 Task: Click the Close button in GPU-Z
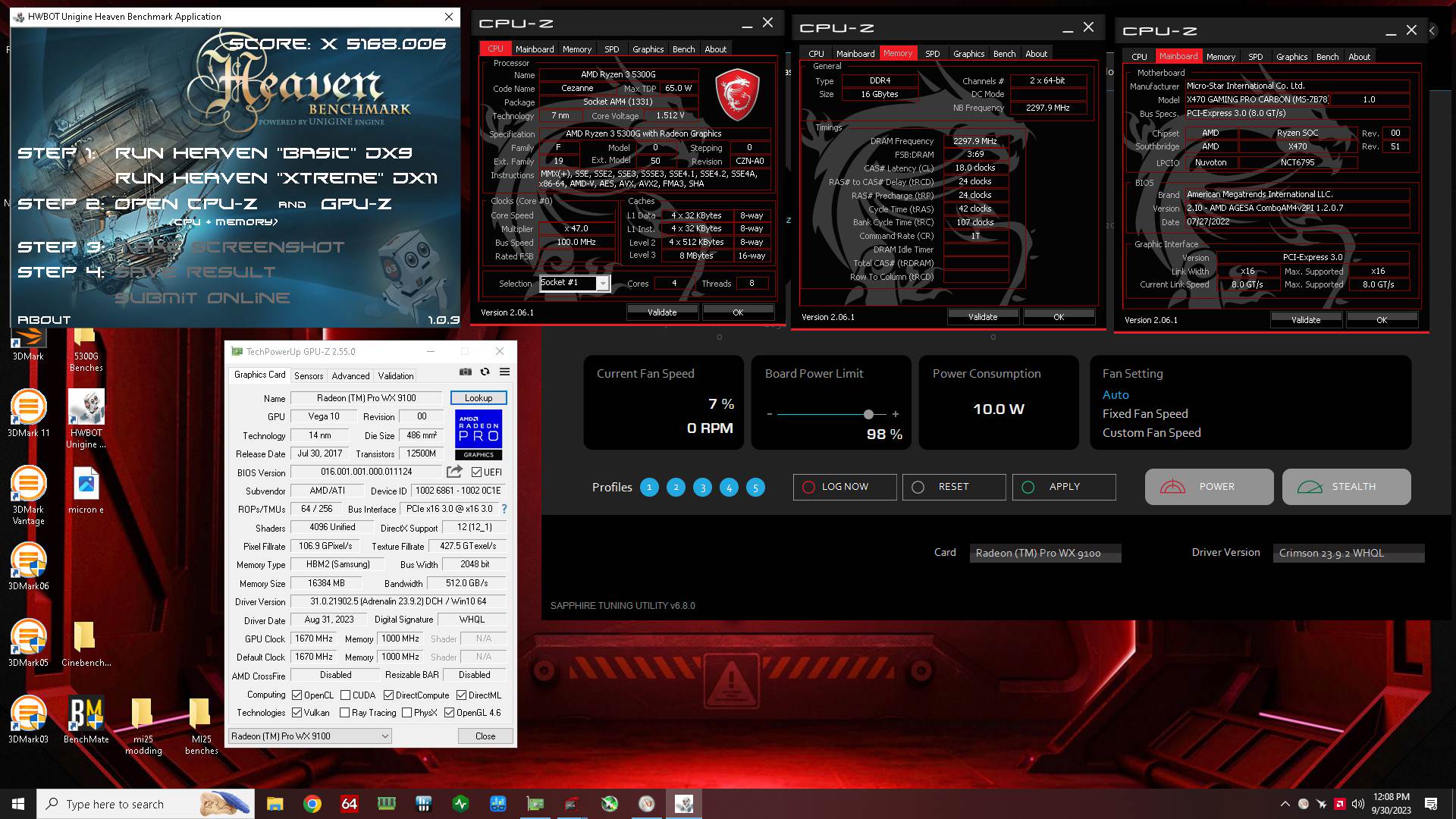tap(485, 736)
